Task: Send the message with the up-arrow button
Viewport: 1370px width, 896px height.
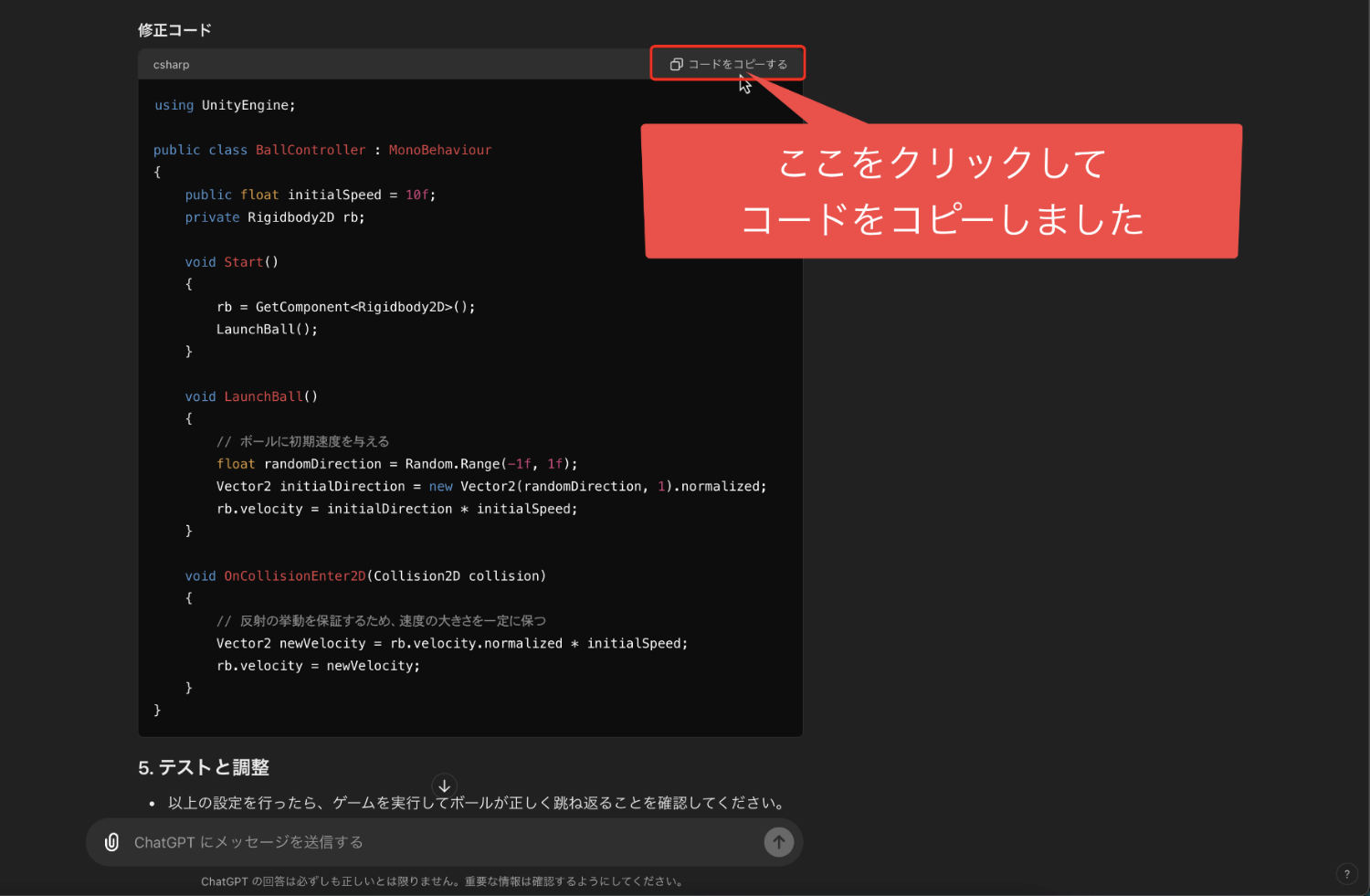Action: click(779, 842)
